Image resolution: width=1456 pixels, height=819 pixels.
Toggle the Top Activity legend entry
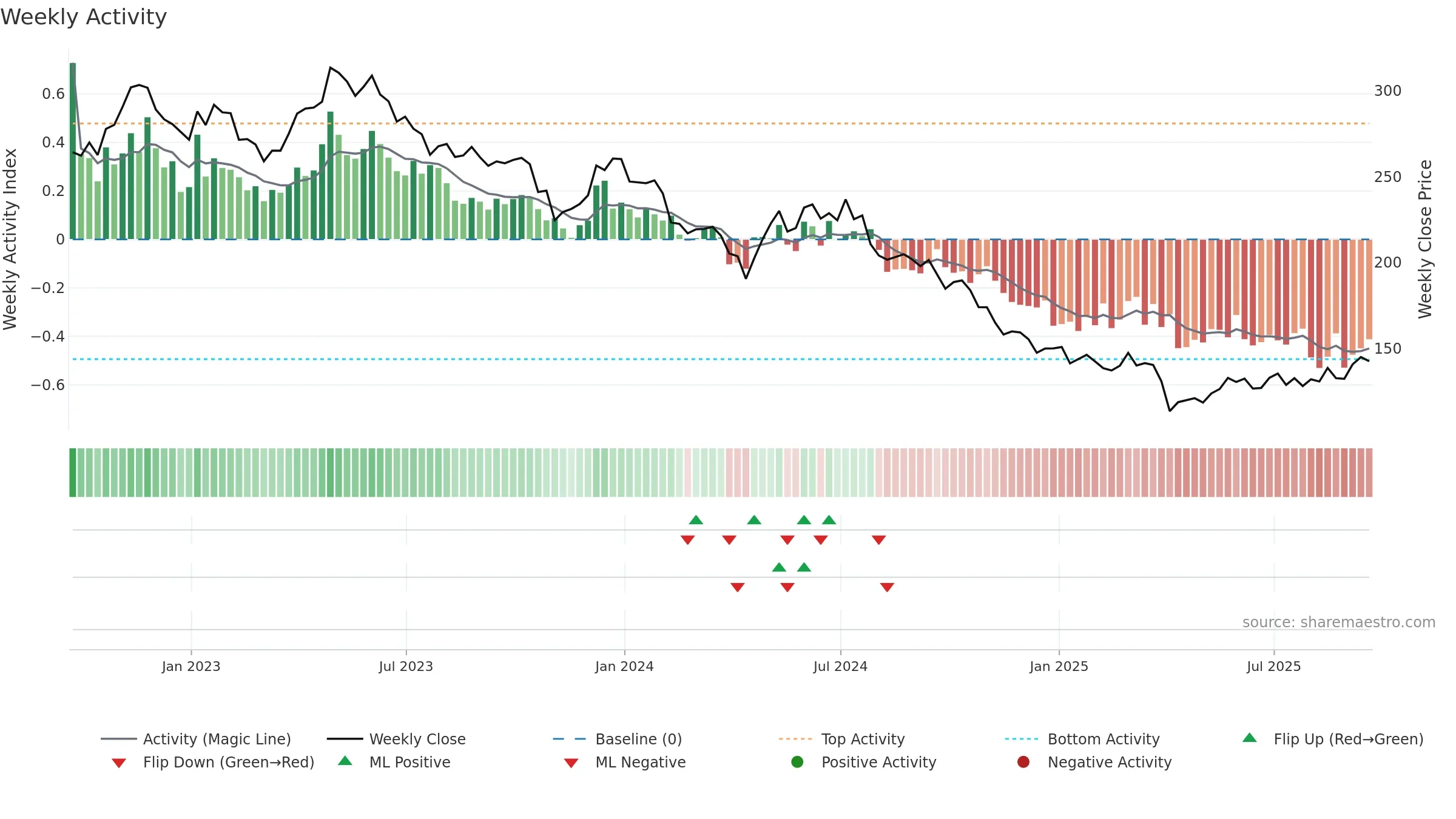pos(842,739)
